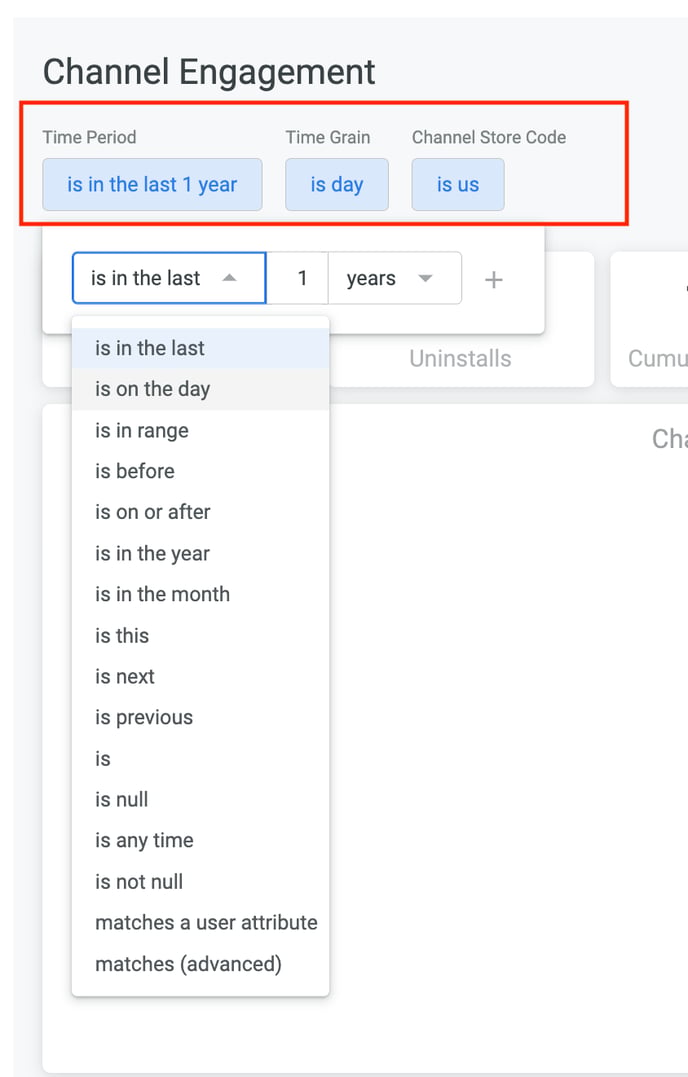The image size is (688, 1077).
Task: Click the number input showing 1
Action: [298, 279]
